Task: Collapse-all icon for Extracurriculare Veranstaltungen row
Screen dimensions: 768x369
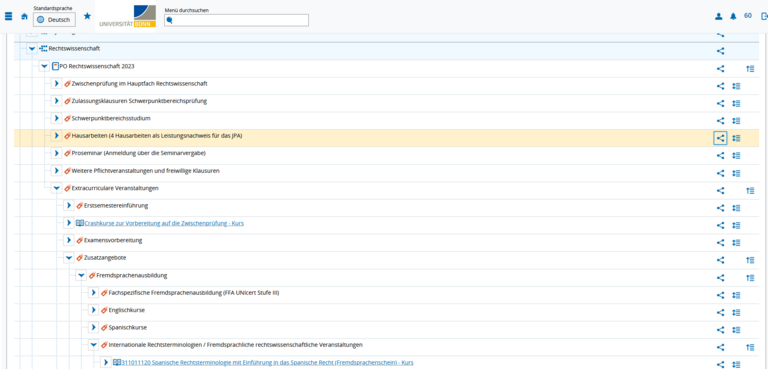Action: click(x=750, y=191)
